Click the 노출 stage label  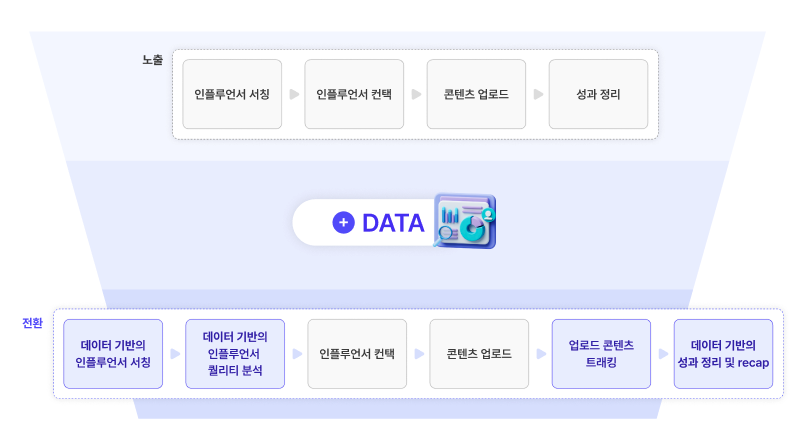[152, 60]
